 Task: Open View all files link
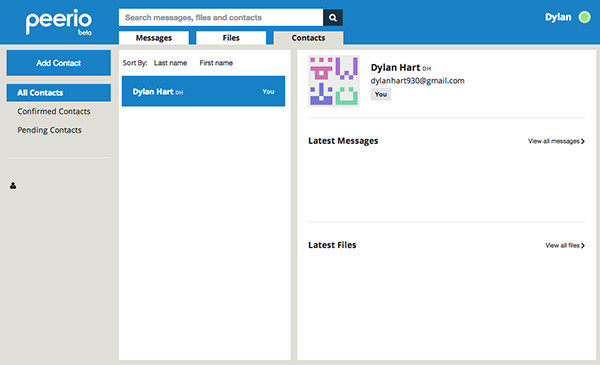tap(565, 245)
